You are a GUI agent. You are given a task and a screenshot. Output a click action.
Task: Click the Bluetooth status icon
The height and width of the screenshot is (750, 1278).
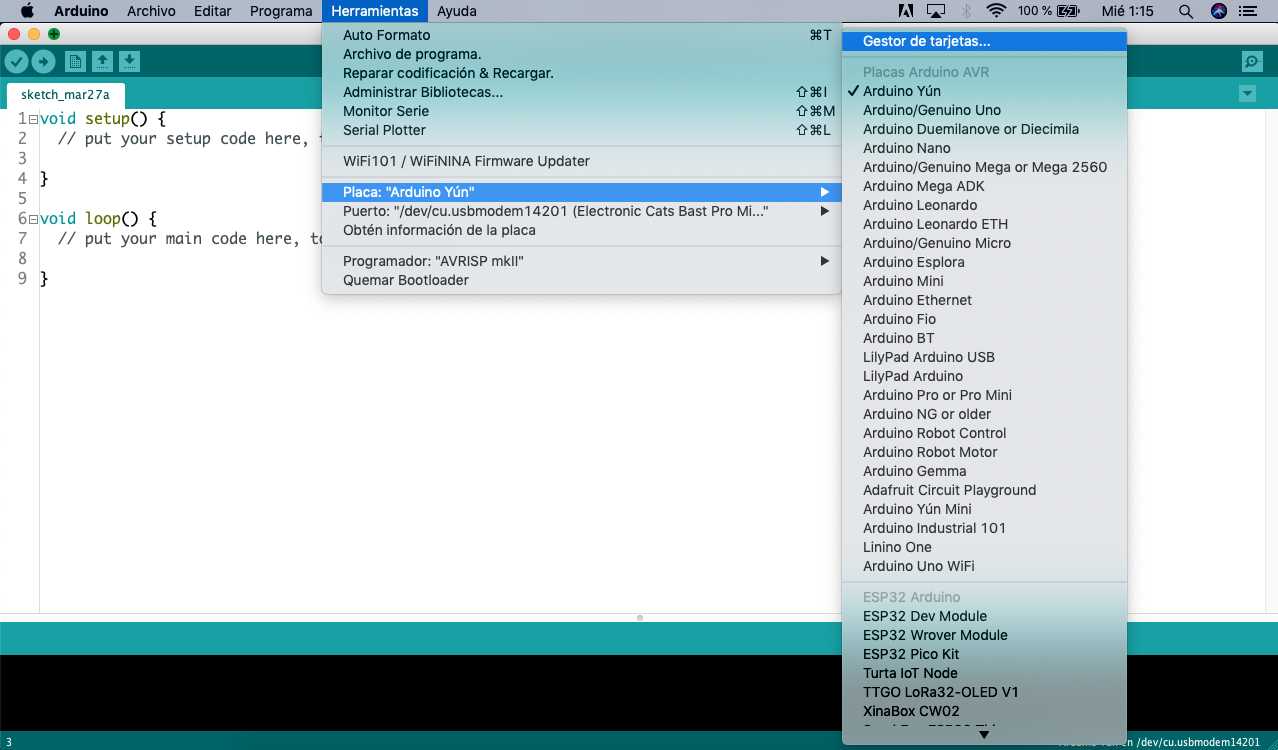pyautogui.click(x=966, y=11)
